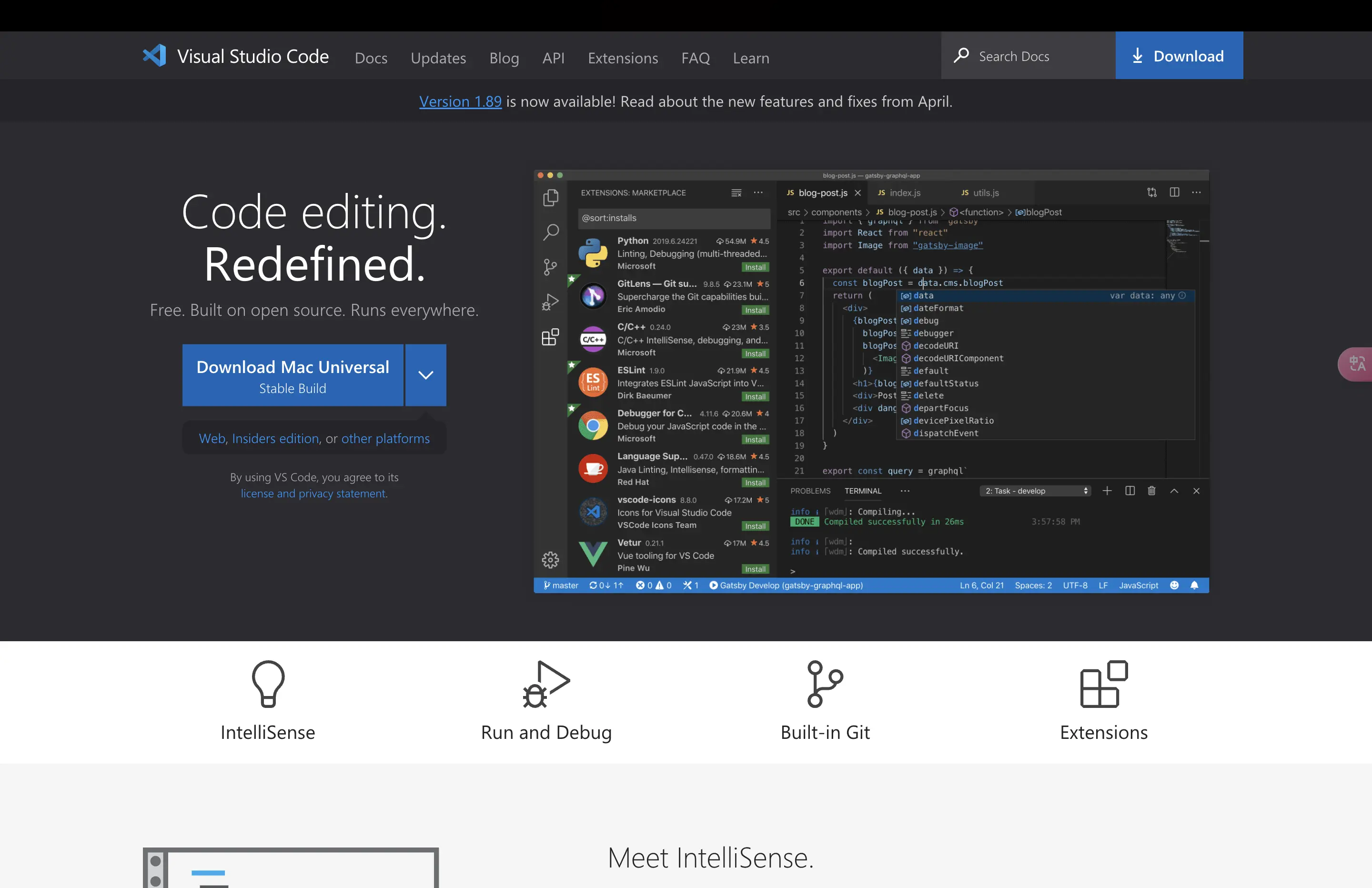
Task: Click Install on the C/C++ extension
Action: (755, 353)
